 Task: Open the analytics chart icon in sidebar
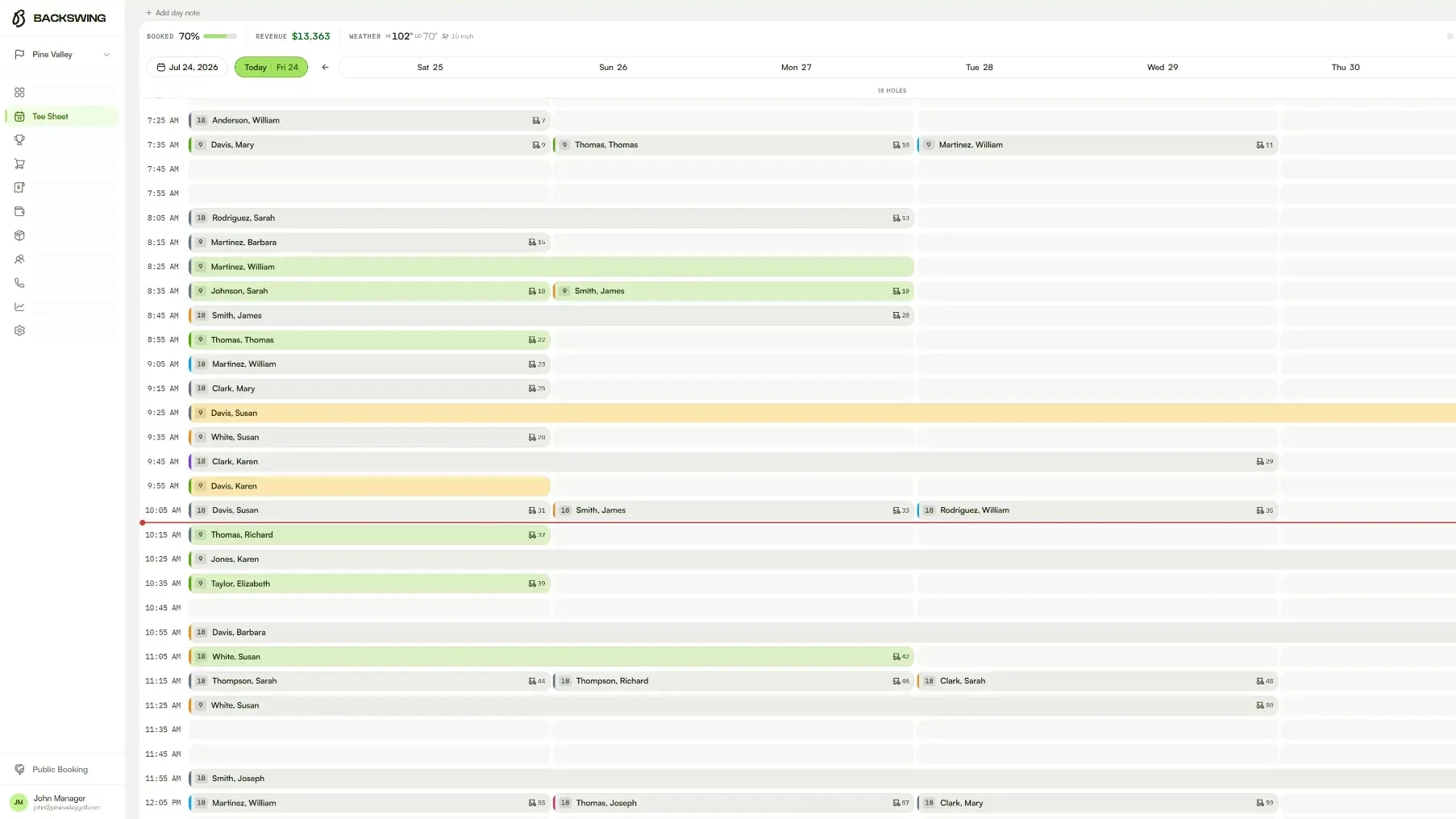19,307
